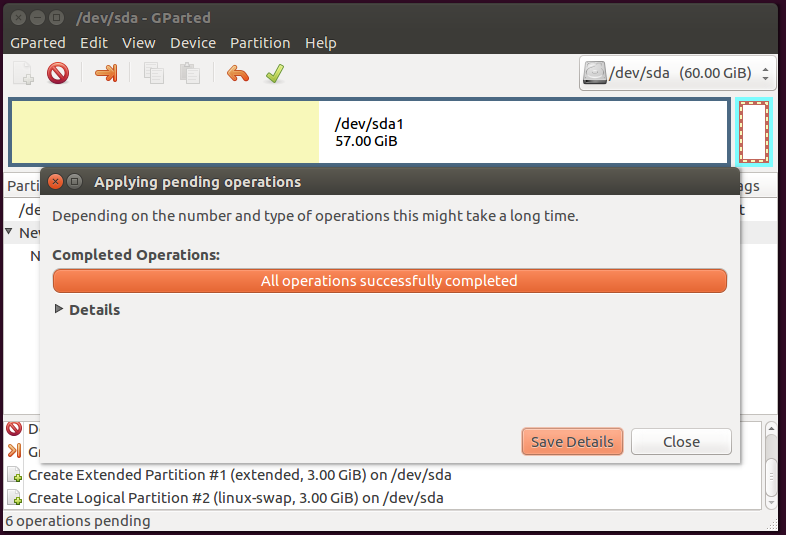Screen dimensions: 786x535
Task: Select the /dev/sda1 57.00 GiB partition block
Action: coord(369,132)
